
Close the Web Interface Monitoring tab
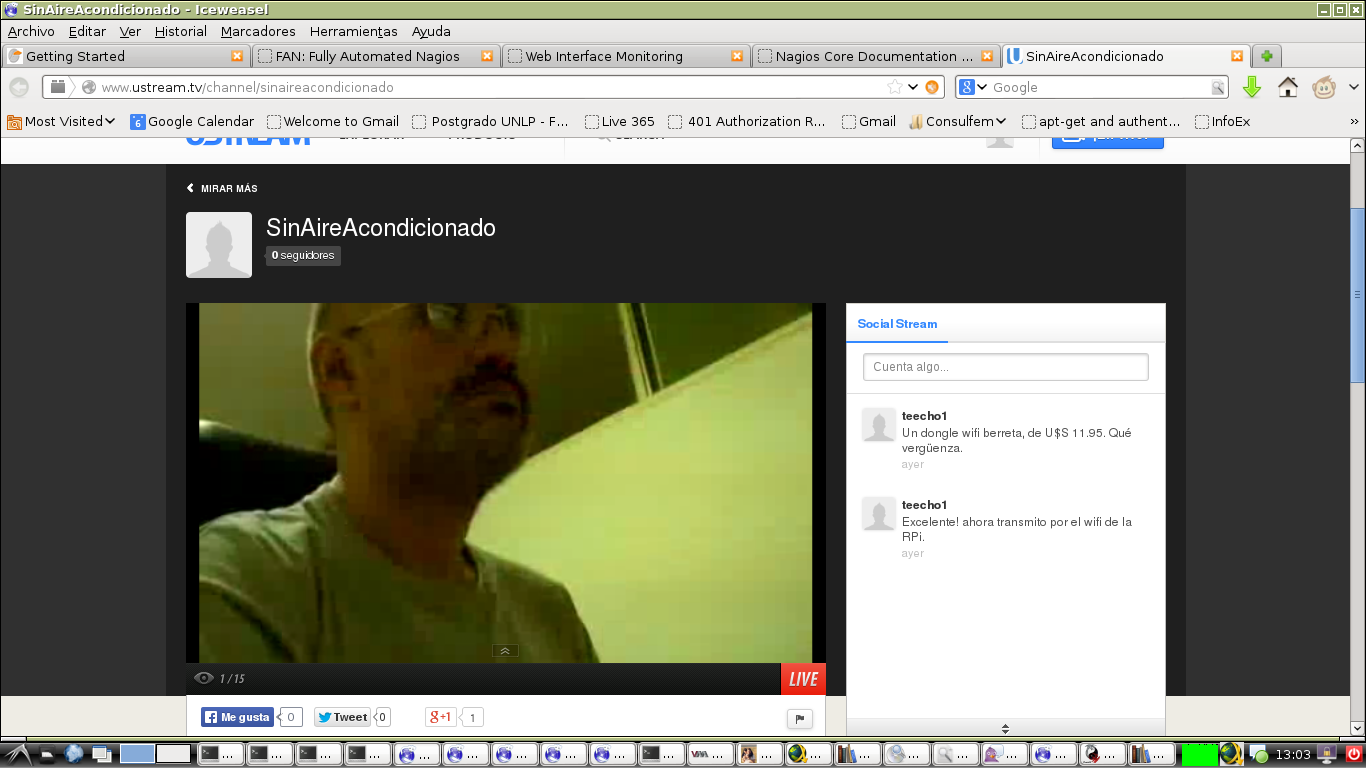(x=737, y=56)
